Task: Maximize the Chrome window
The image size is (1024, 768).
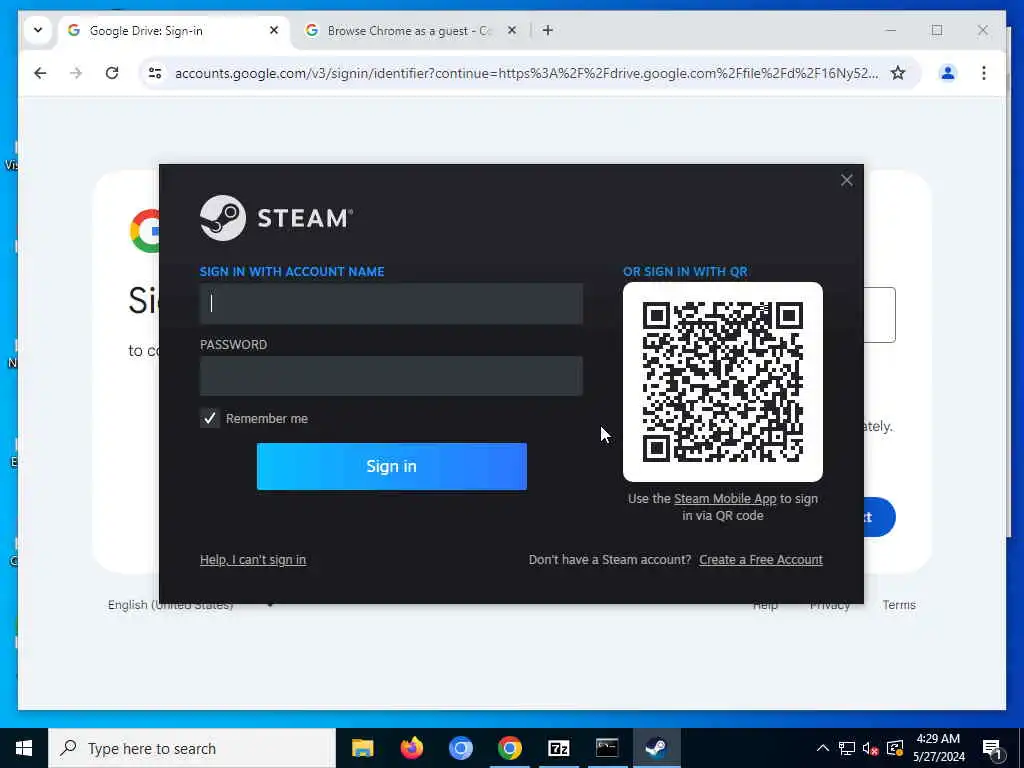Action: pos(937,31)
